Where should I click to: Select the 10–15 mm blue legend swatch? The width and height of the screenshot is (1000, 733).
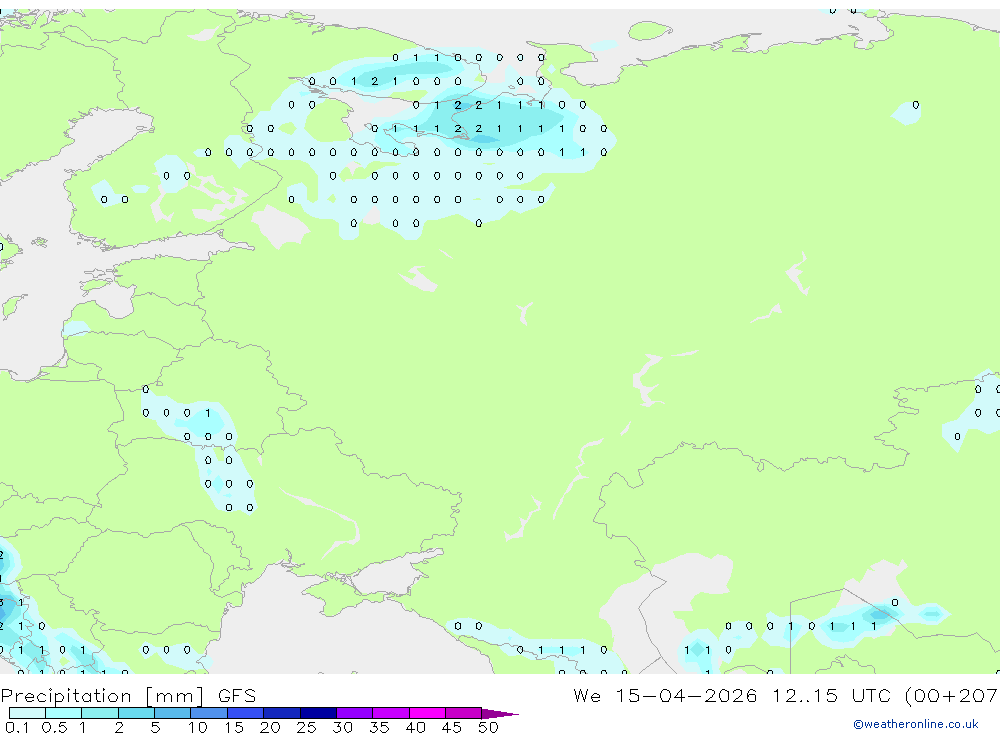209,713
